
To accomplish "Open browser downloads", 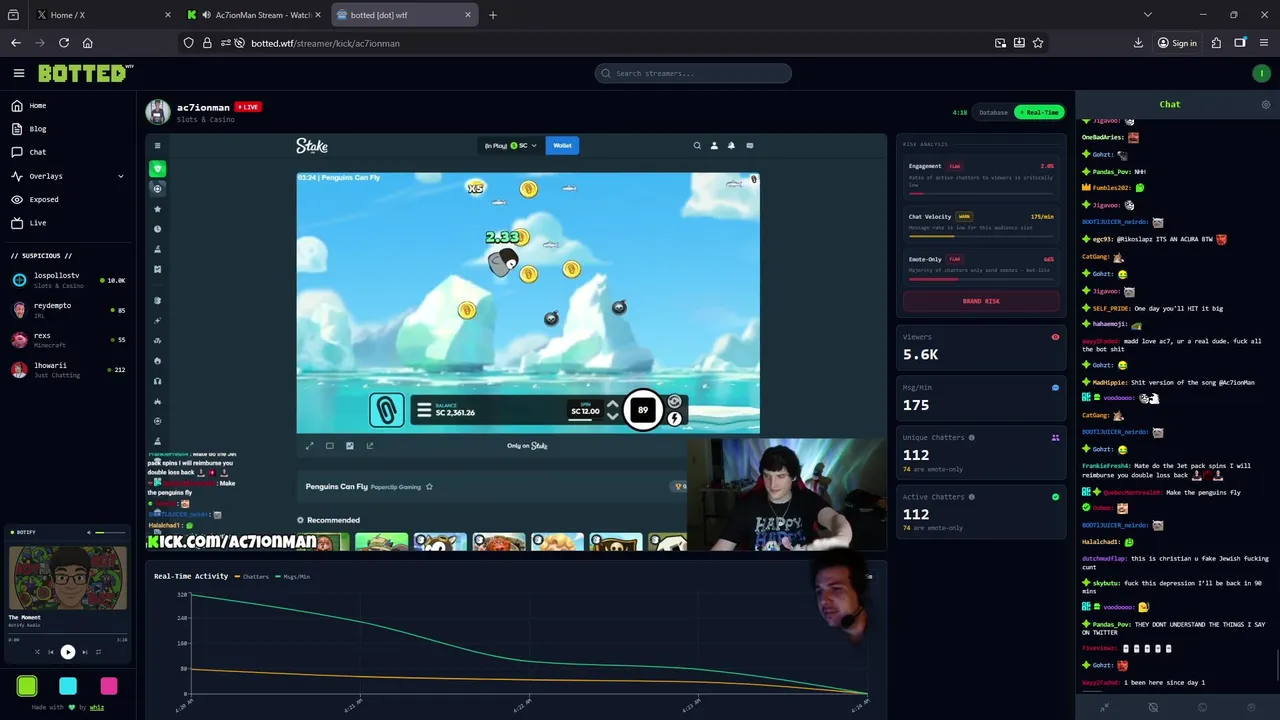I will pos(1138,43).
